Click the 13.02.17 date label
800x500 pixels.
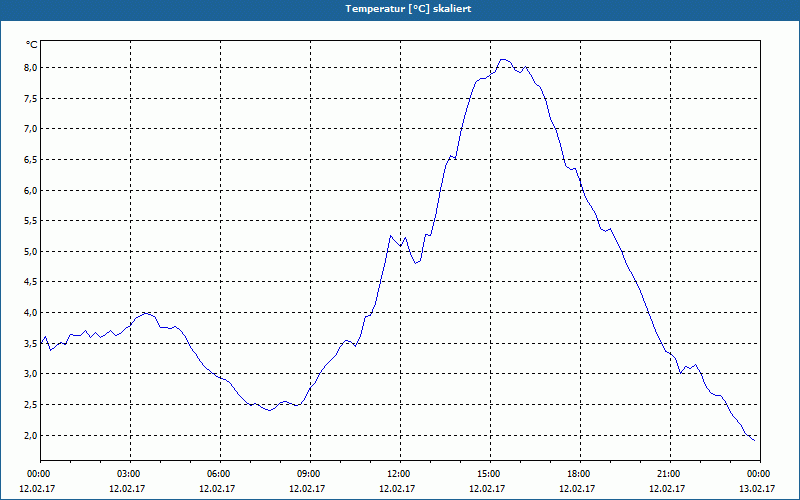757,488
